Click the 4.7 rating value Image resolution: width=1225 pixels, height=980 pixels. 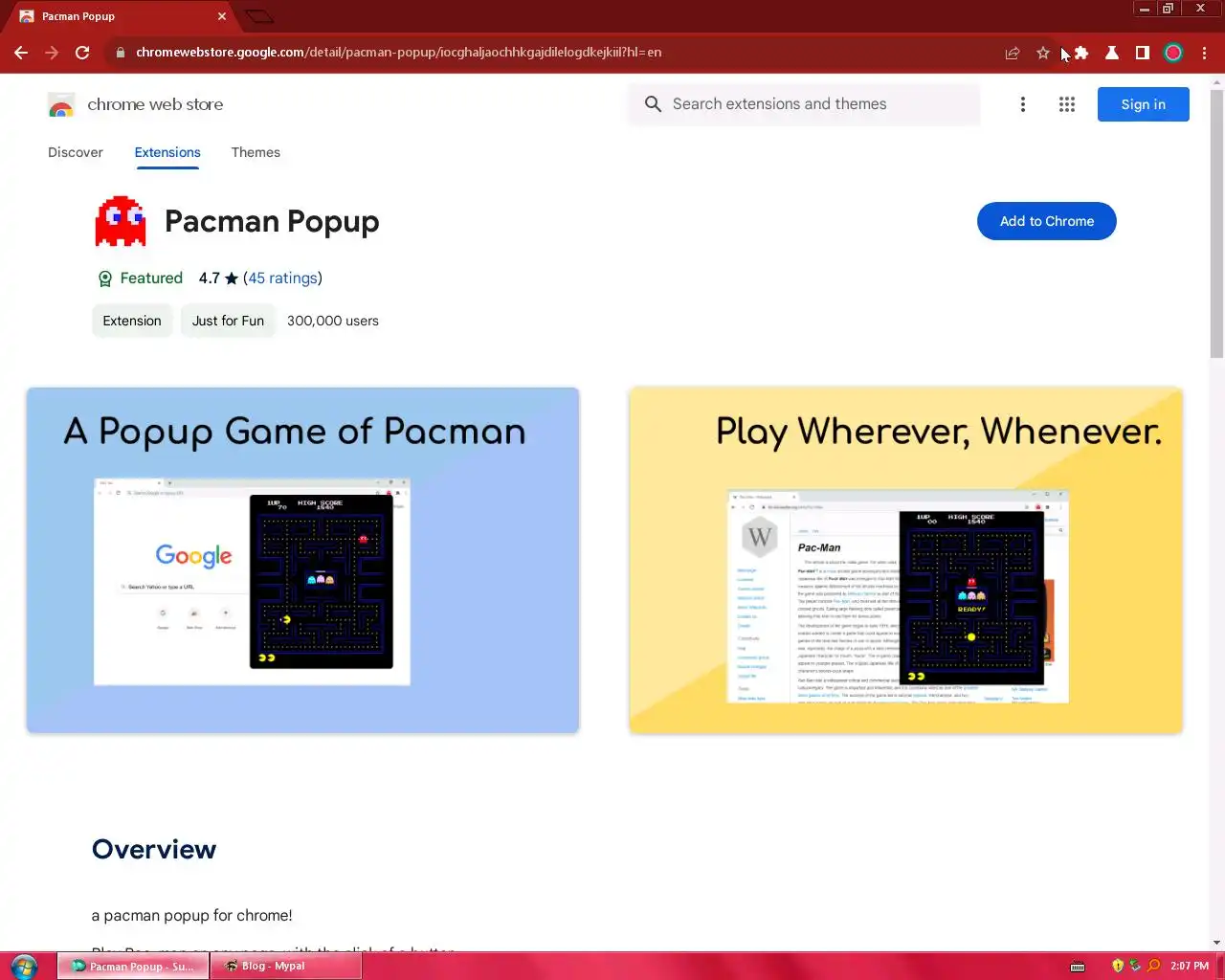[x=210, y=278]
